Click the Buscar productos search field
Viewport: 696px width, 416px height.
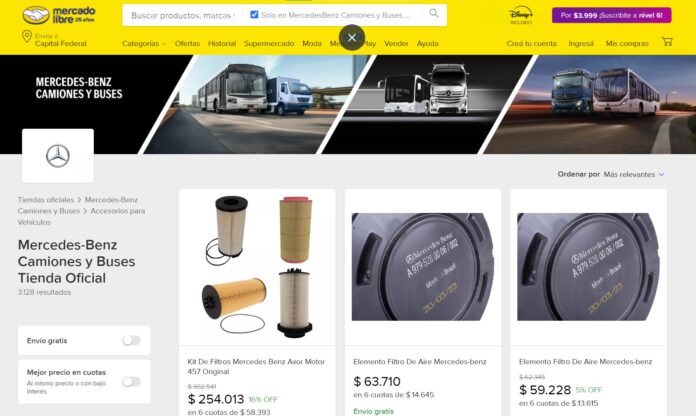point(183,15)
